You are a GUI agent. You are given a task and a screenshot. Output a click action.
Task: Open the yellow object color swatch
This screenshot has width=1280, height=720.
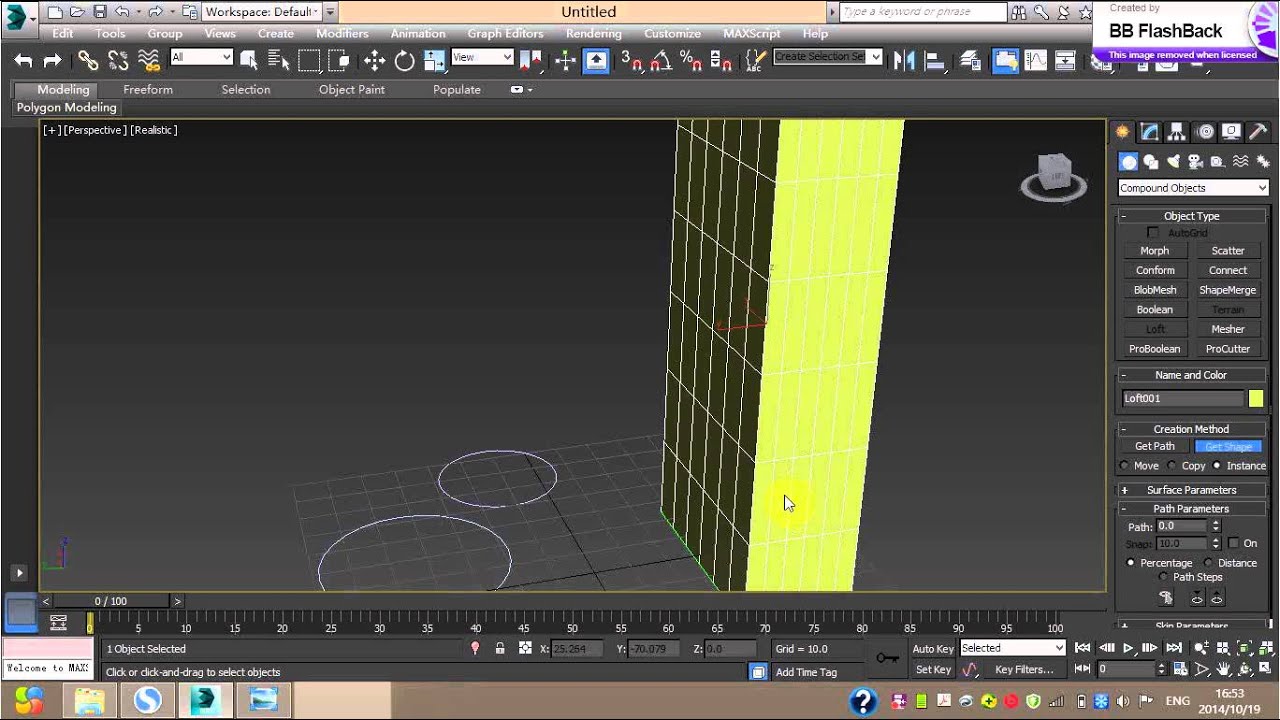pyautogui.click(x=1256, y=399)
